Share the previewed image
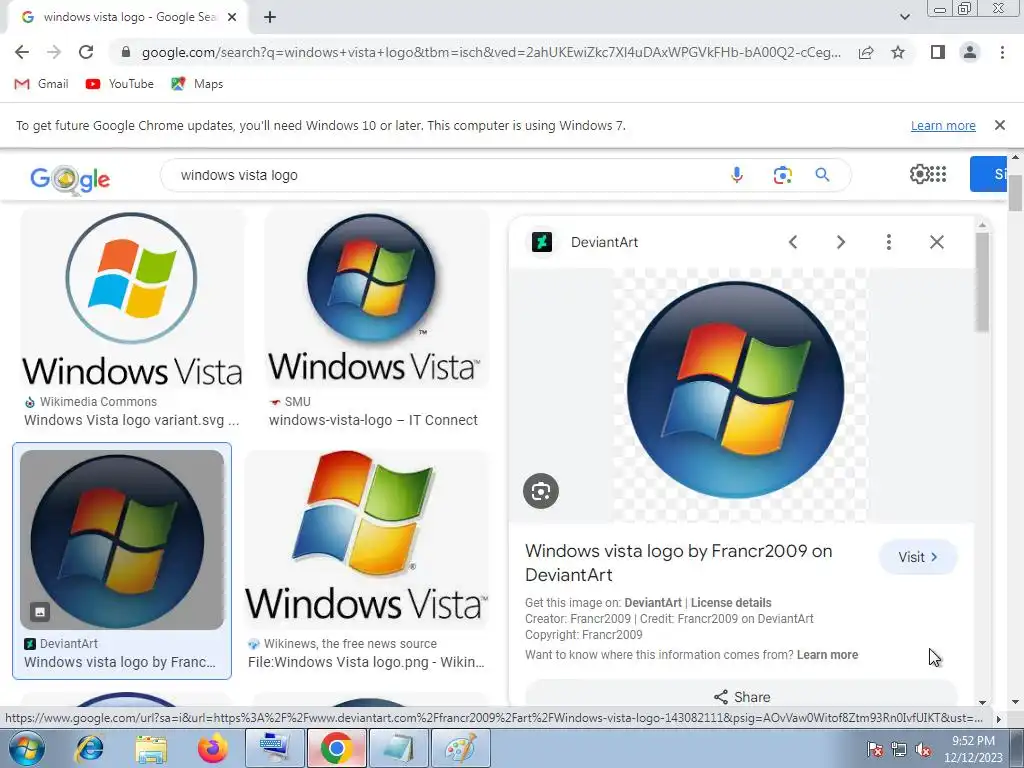 pyautogui.click(x=741, y=697)
